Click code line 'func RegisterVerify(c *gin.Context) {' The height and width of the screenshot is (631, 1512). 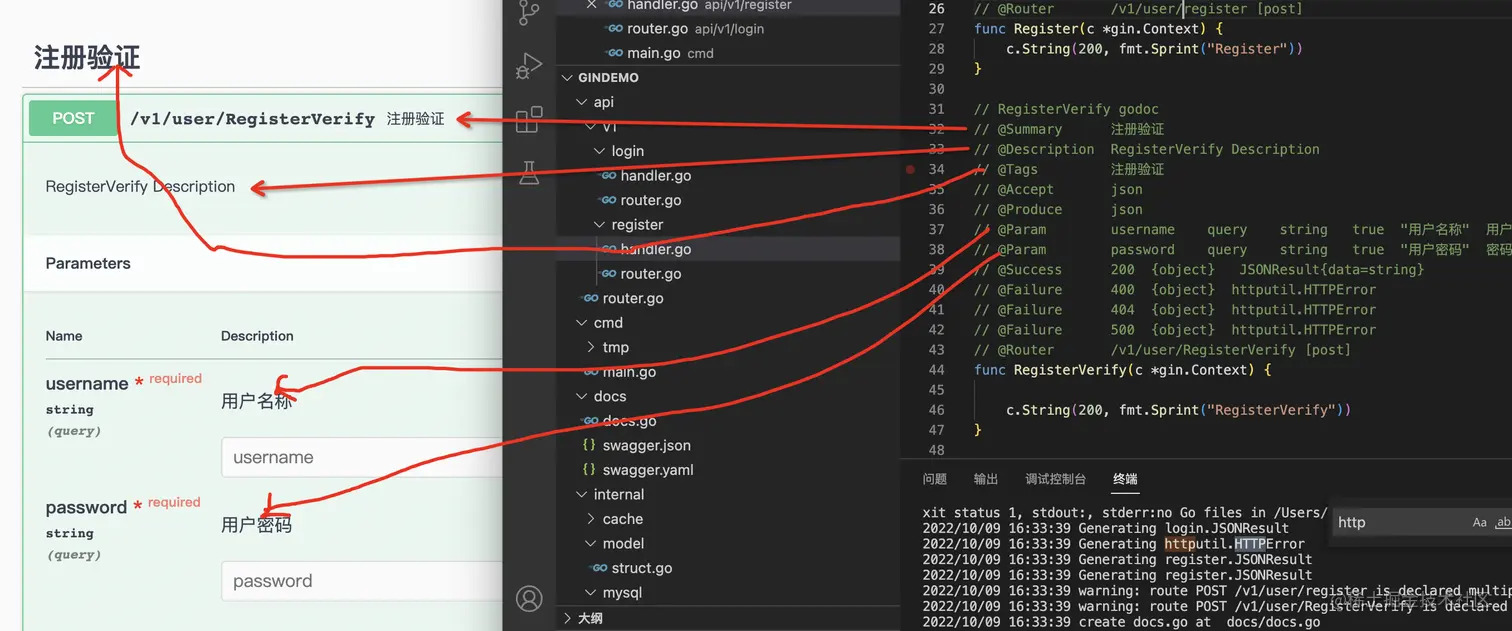1122,370
